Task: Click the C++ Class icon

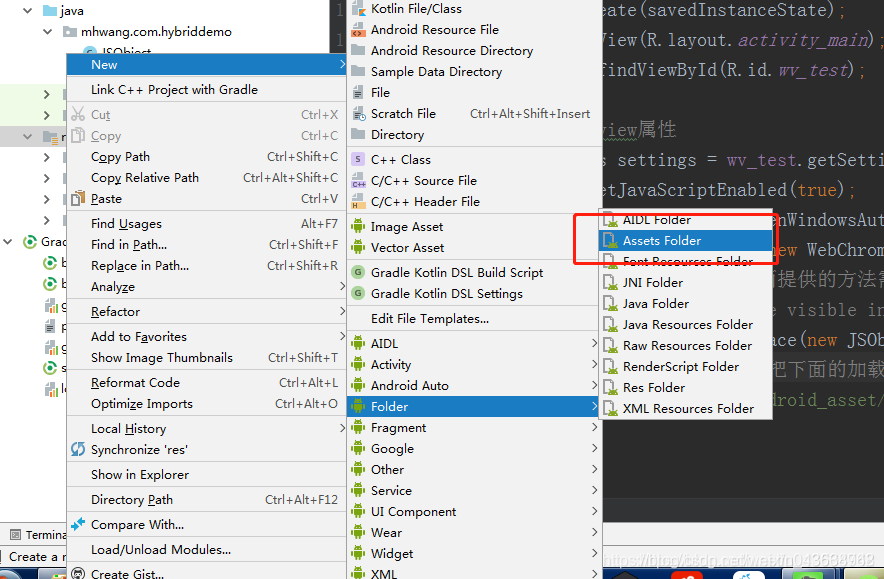Action: (358, 160)
